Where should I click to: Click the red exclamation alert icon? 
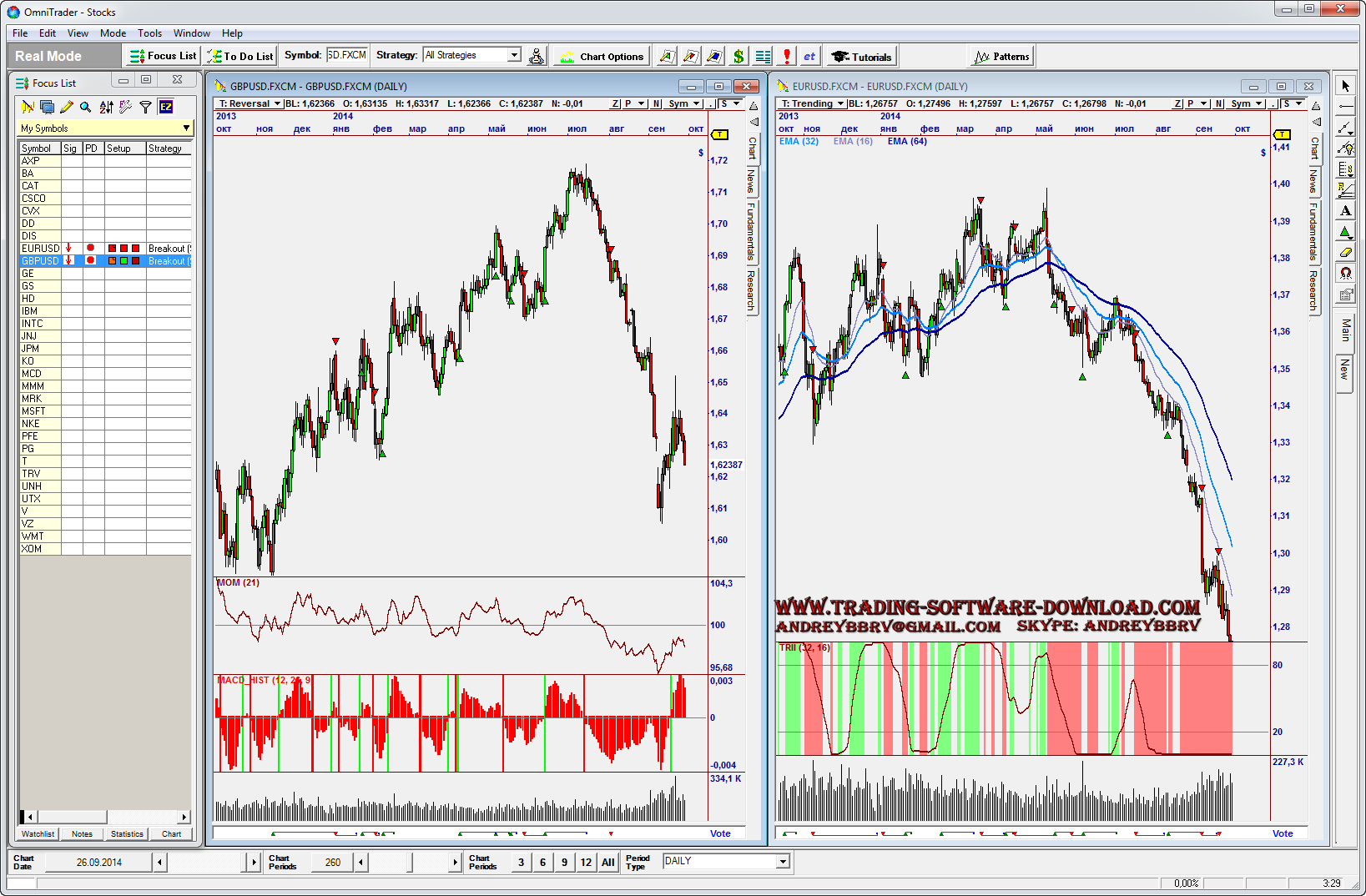pyautogui.click(x=786, y=56)
